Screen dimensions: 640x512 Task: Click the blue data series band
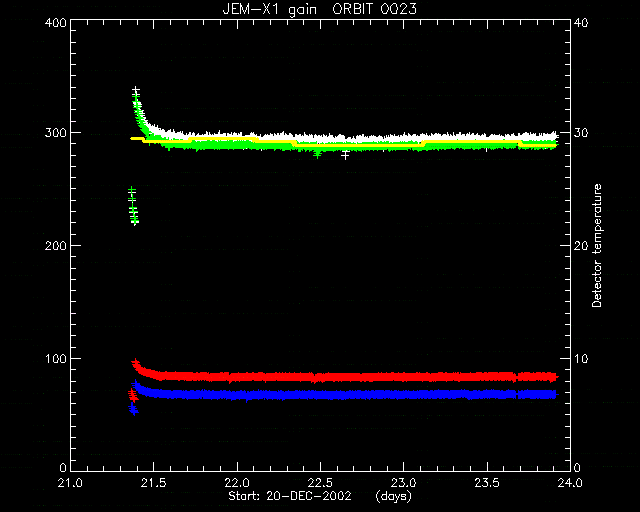point(347,395)
